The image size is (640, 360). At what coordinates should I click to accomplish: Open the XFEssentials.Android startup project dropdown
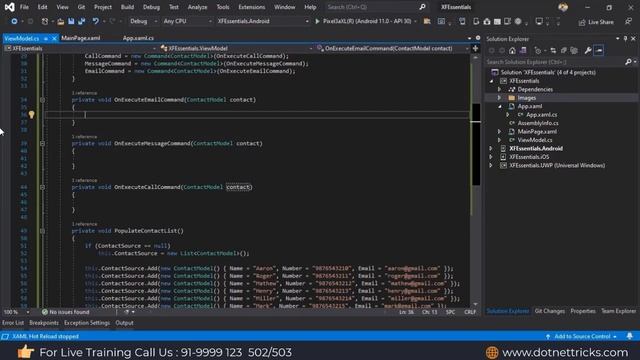pos(262,21)
